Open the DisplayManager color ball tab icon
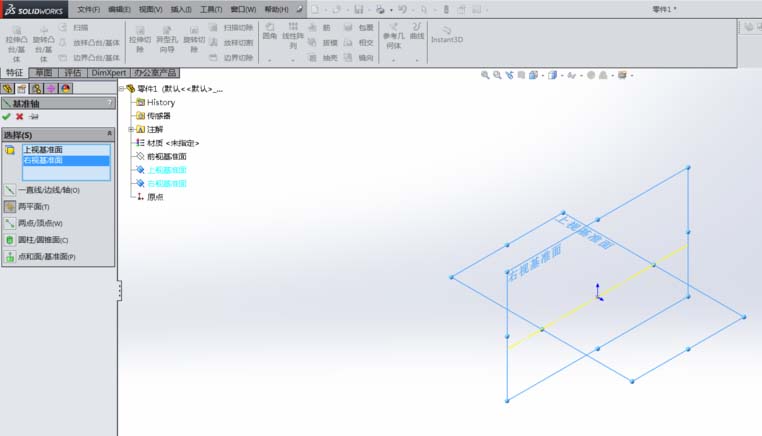This screenshot has width=762, height=436. click(x=66, y=88)
